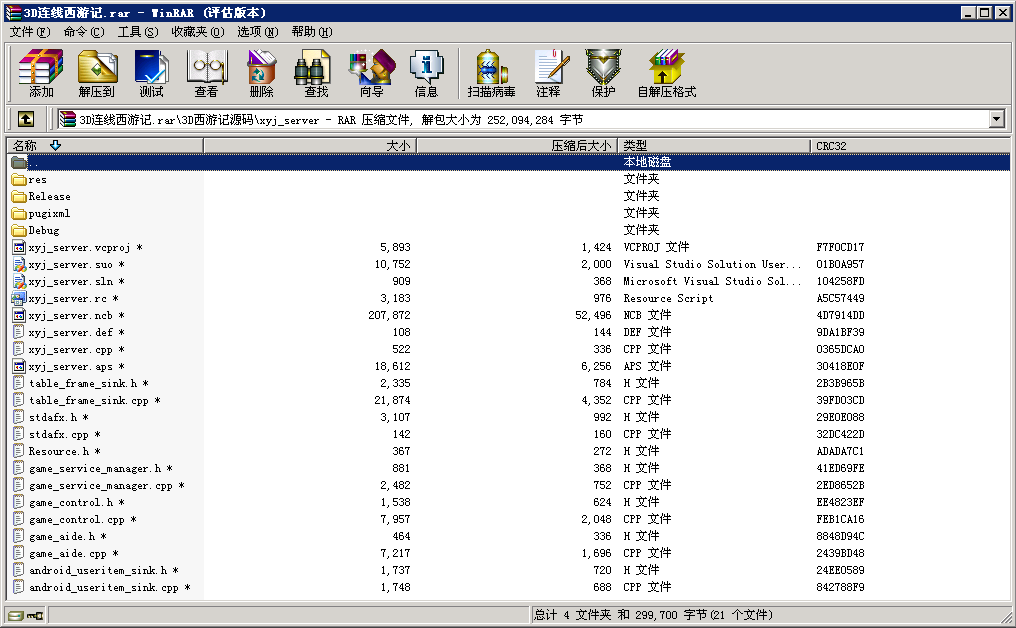Expand the archive path dropdown arrow
The width and height of the screenshot is (1016, 628).
click(x=996, y=119)
